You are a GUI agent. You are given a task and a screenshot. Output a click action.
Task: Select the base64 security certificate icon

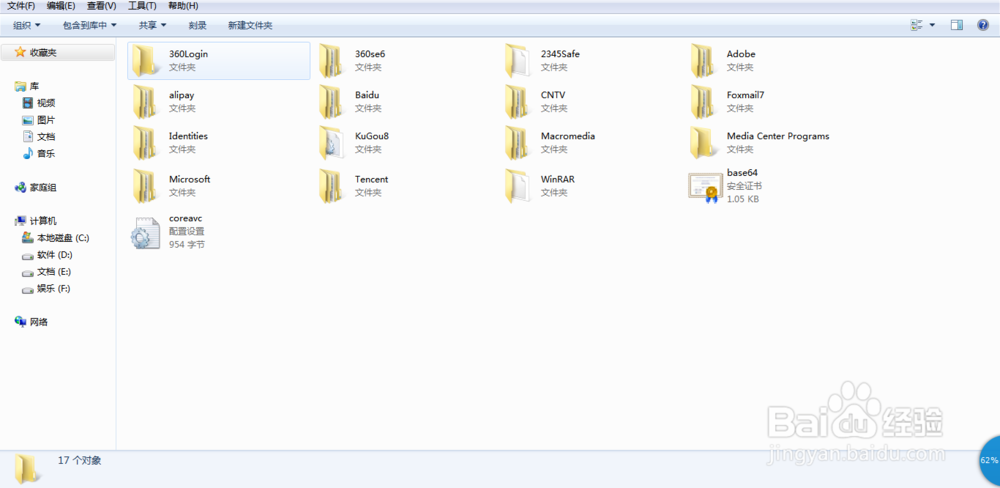(705, 188)
